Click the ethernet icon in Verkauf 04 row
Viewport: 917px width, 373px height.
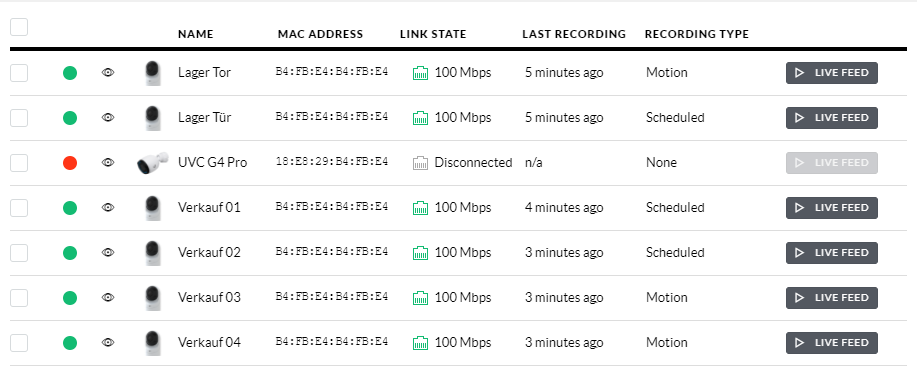420,343
